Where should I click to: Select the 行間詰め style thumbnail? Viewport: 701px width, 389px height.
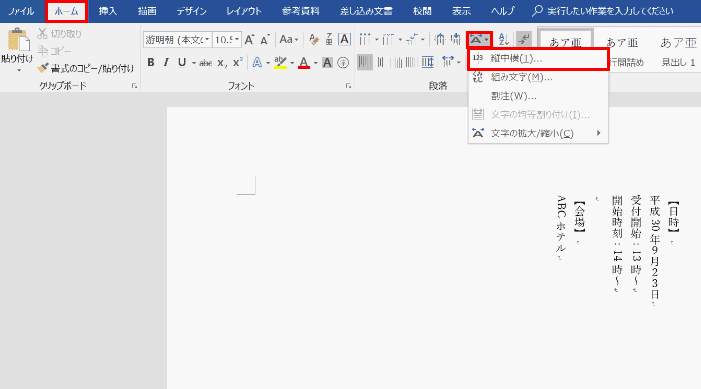click(x=623, y=51)
